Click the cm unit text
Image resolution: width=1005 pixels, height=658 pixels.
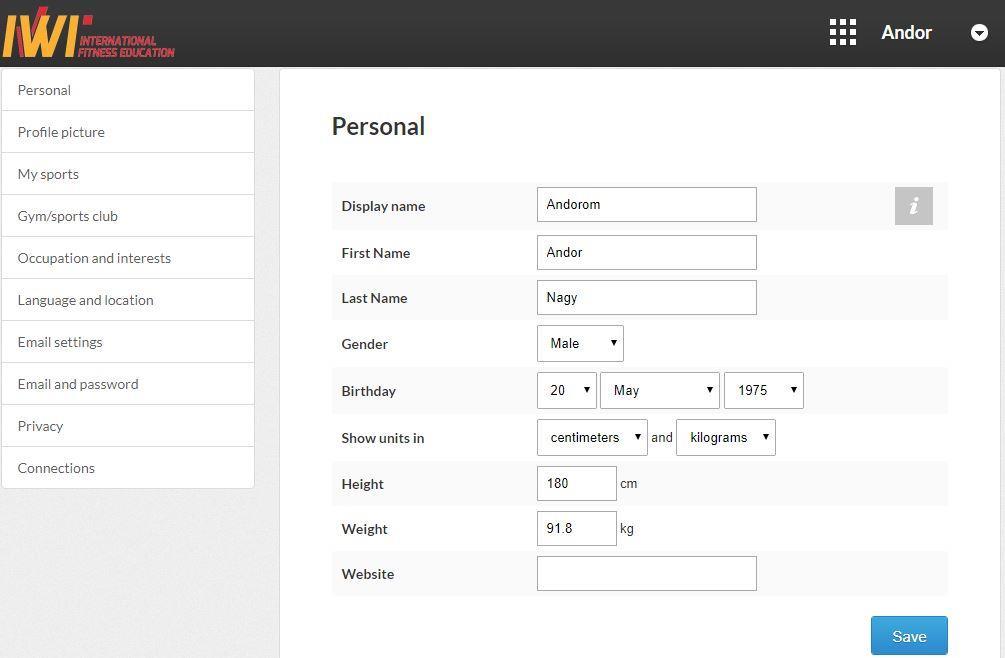(x=629, y=484)
